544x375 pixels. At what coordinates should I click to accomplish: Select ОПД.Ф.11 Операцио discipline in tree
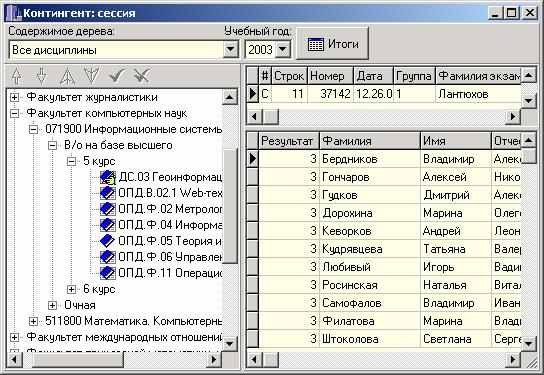click(x=170, y=273)
